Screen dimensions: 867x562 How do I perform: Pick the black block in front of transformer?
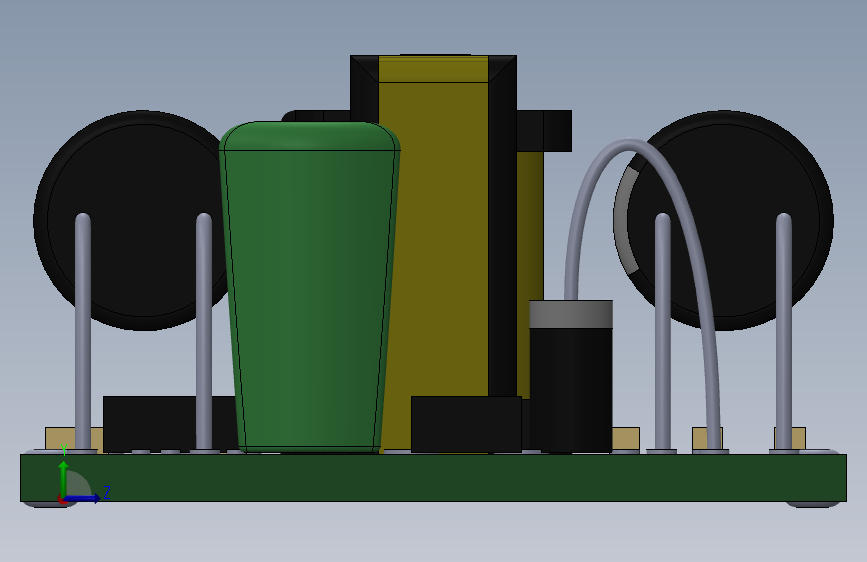coord(466,424)
